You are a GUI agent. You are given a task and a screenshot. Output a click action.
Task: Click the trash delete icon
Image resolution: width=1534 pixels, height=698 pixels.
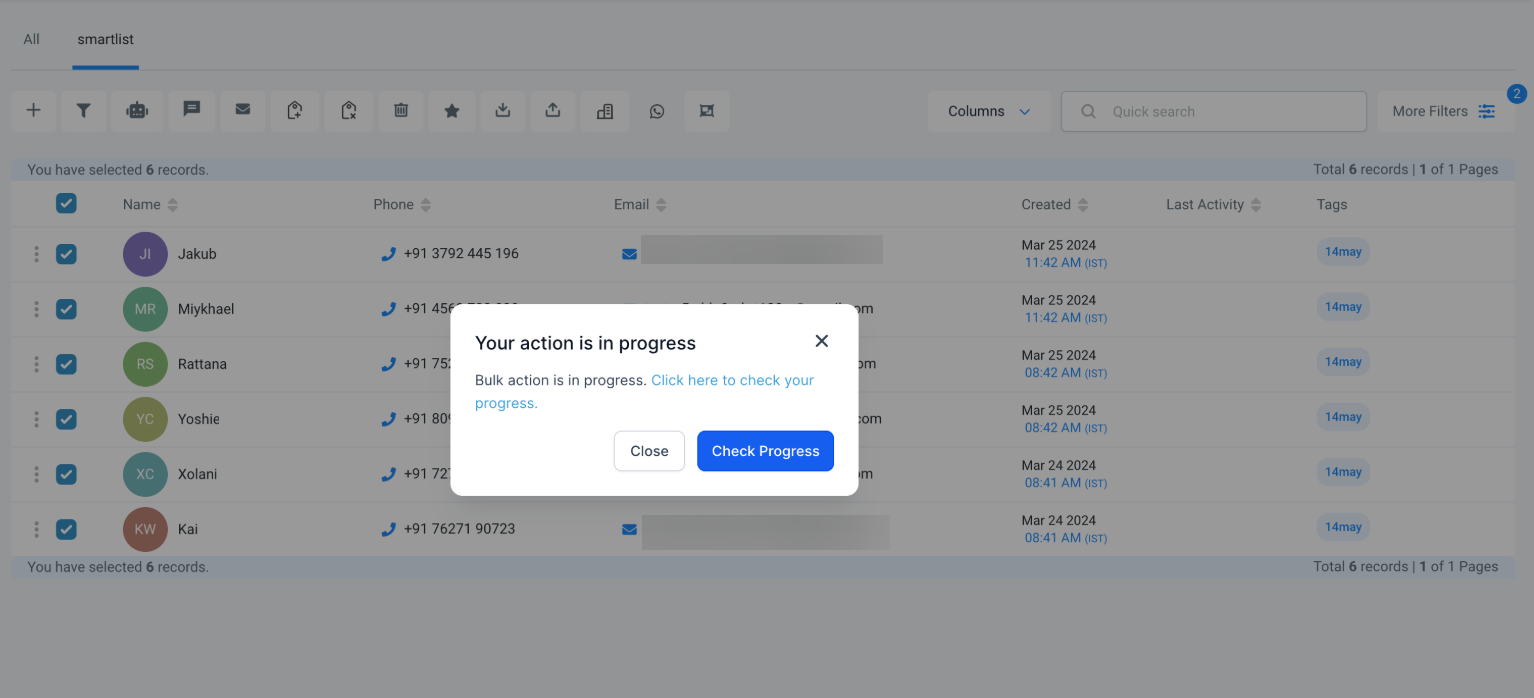click(x=401, y=111)
